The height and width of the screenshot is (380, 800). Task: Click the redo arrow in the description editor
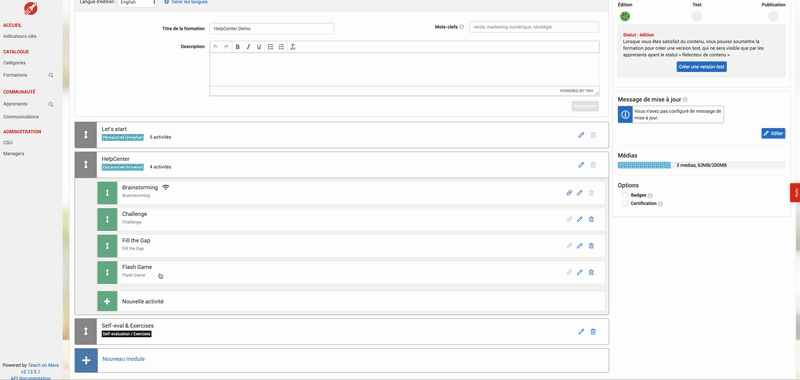(226, 47)
